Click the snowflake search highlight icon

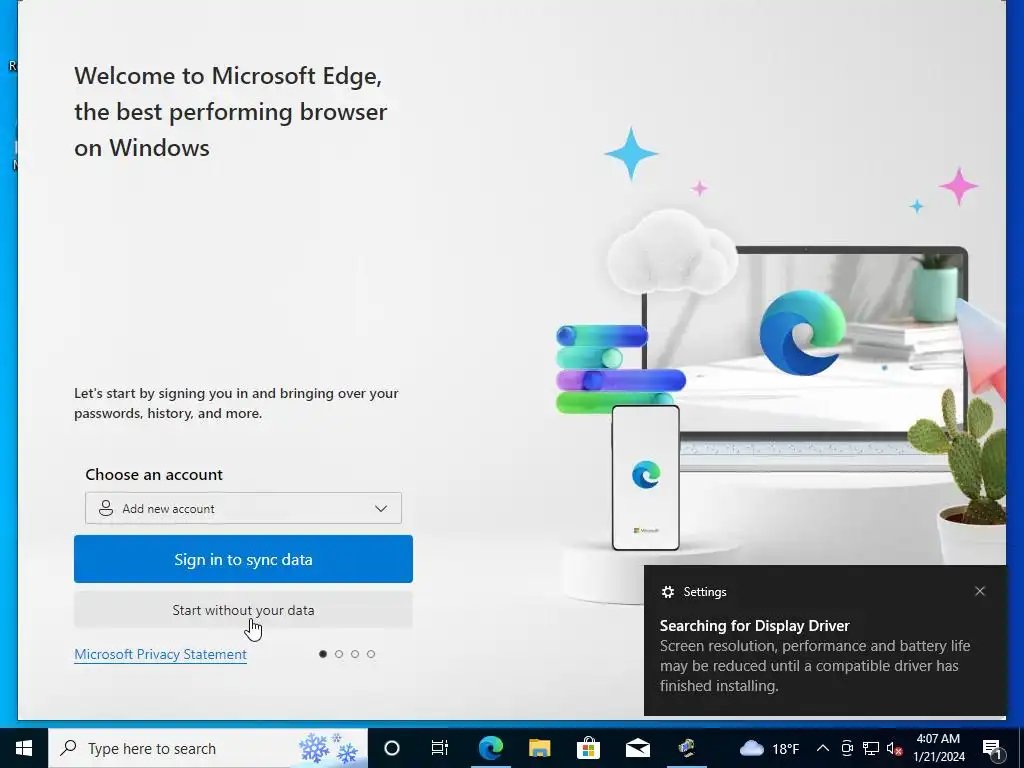coord(329,748)
